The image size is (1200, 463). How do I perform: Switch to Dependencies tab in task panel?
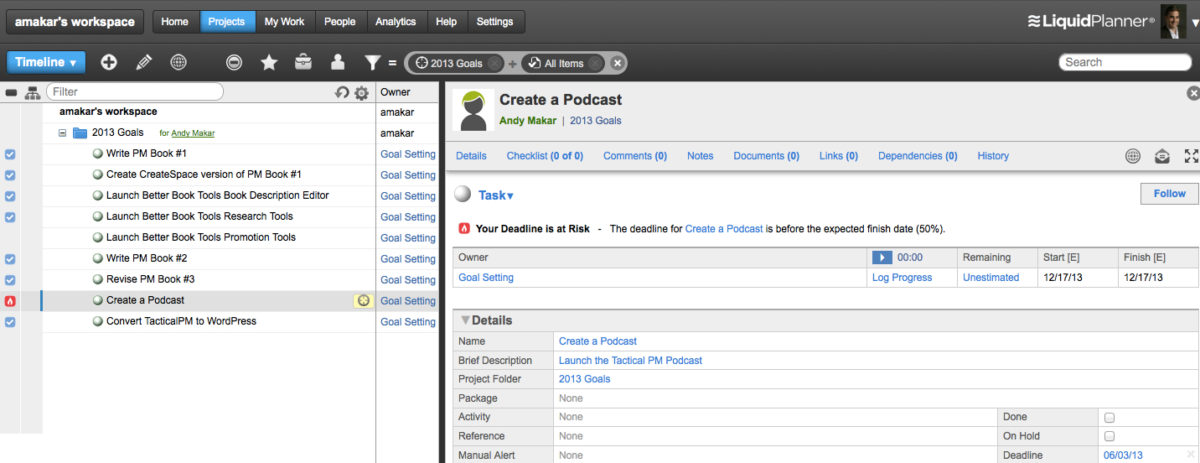click(x=918, y=156)
